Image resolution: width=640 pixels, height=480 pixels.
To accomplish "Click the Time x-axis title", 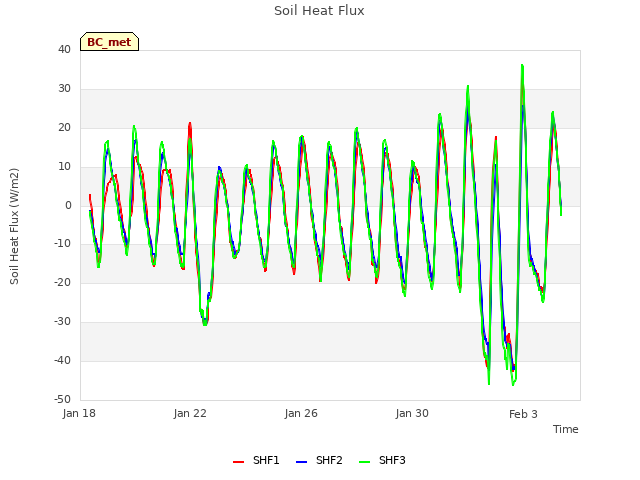I will 565,429.
